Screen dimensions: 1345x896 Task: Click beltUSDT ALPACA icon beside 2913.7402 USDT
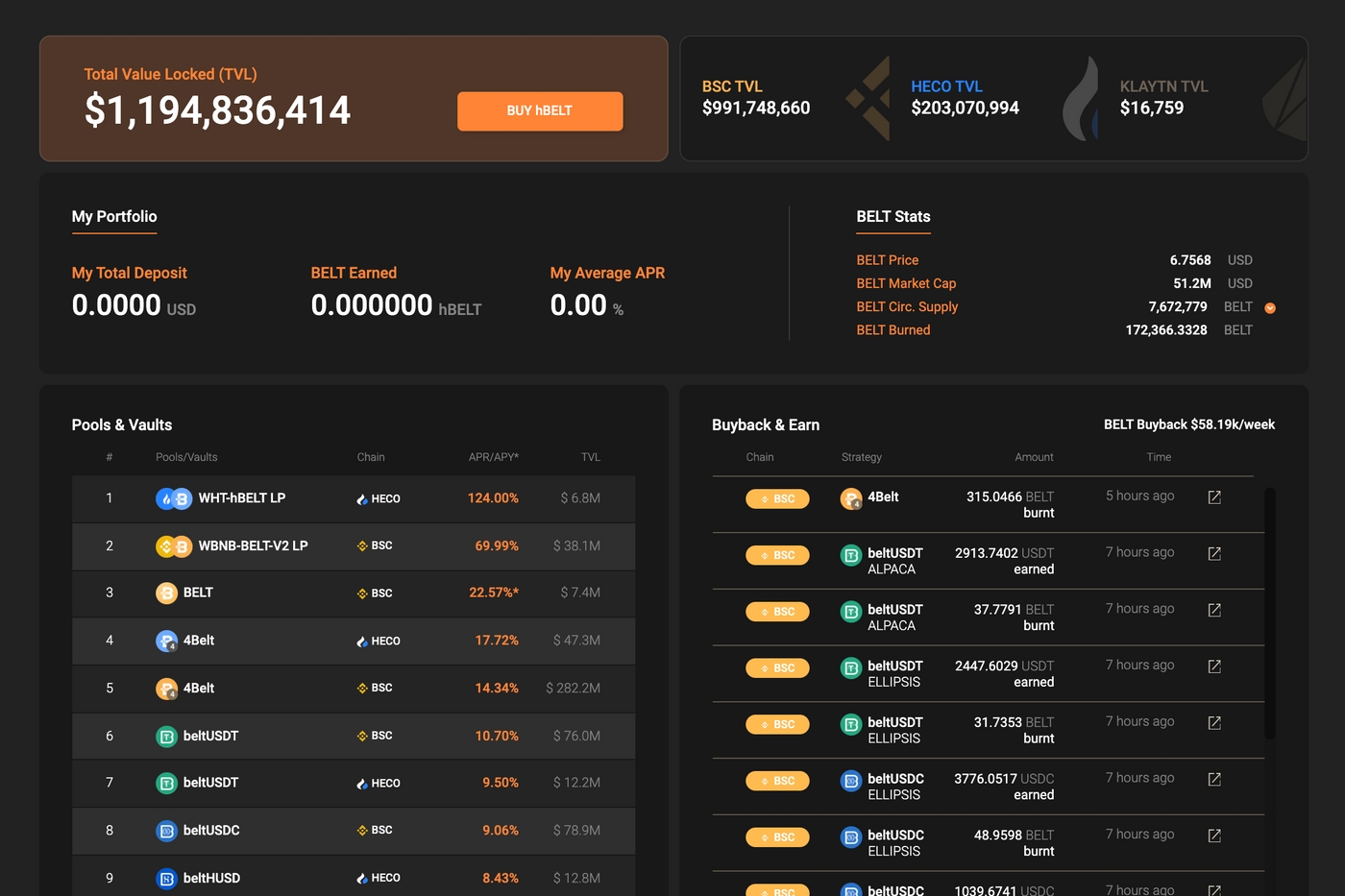pos(851,555)
